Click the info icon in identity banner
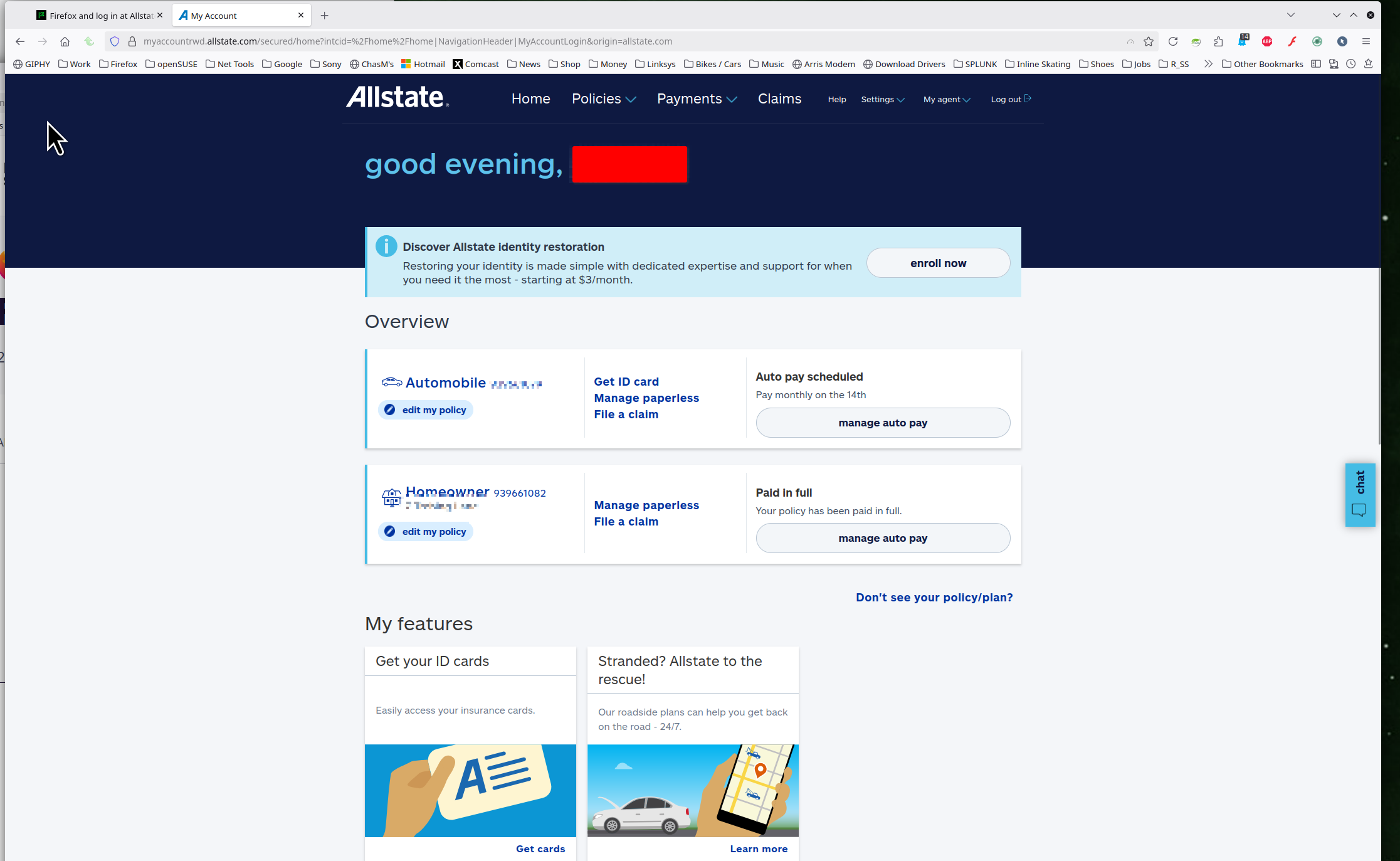1400x861 pixels. 386,246
